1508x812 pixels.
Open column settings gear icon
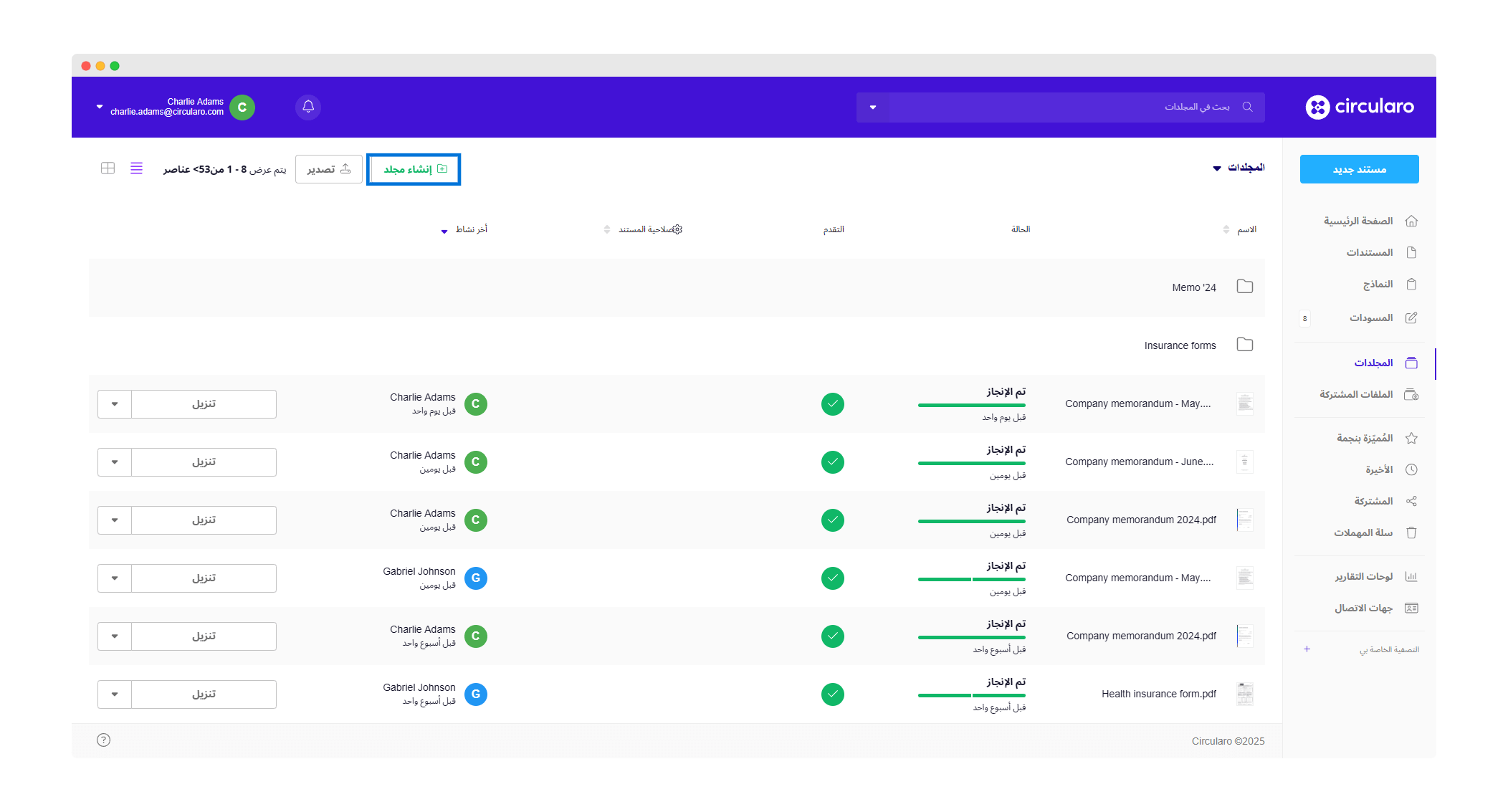click(677, 229)
